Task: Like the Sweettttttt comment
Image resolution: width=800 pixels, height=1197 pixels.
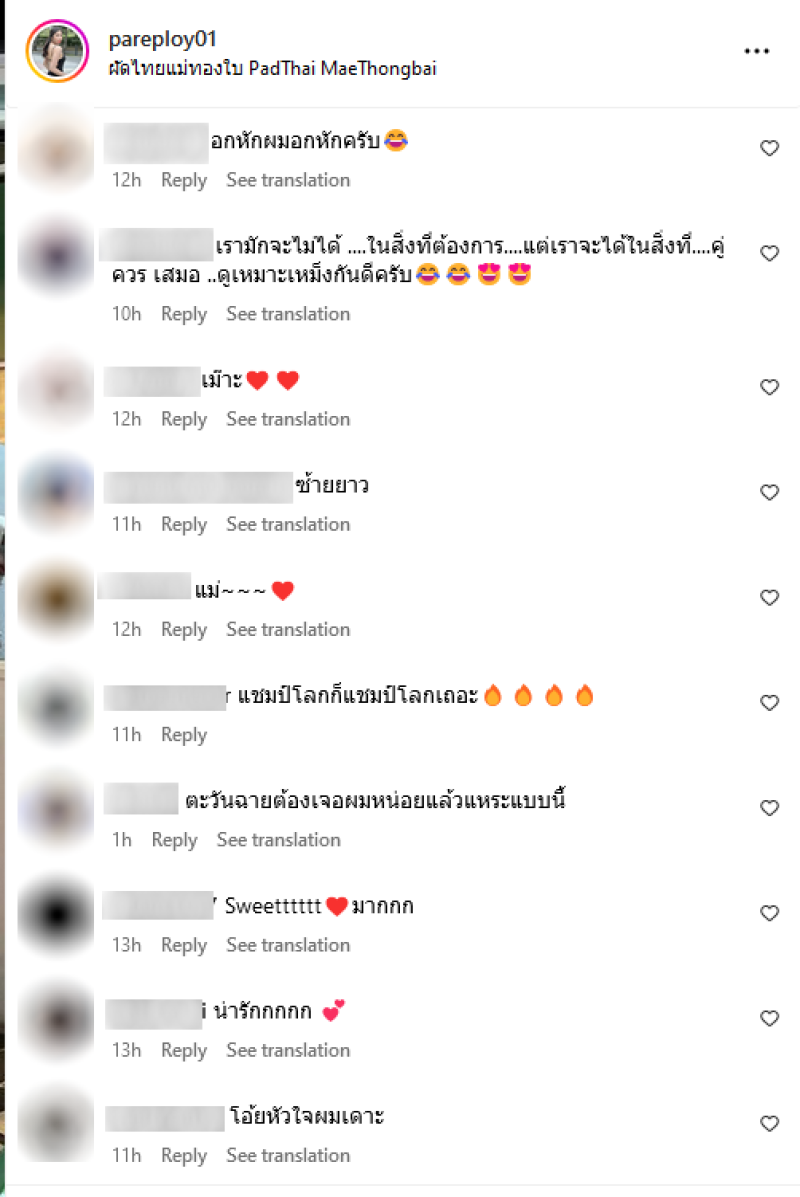Action: tap(769, 913)
